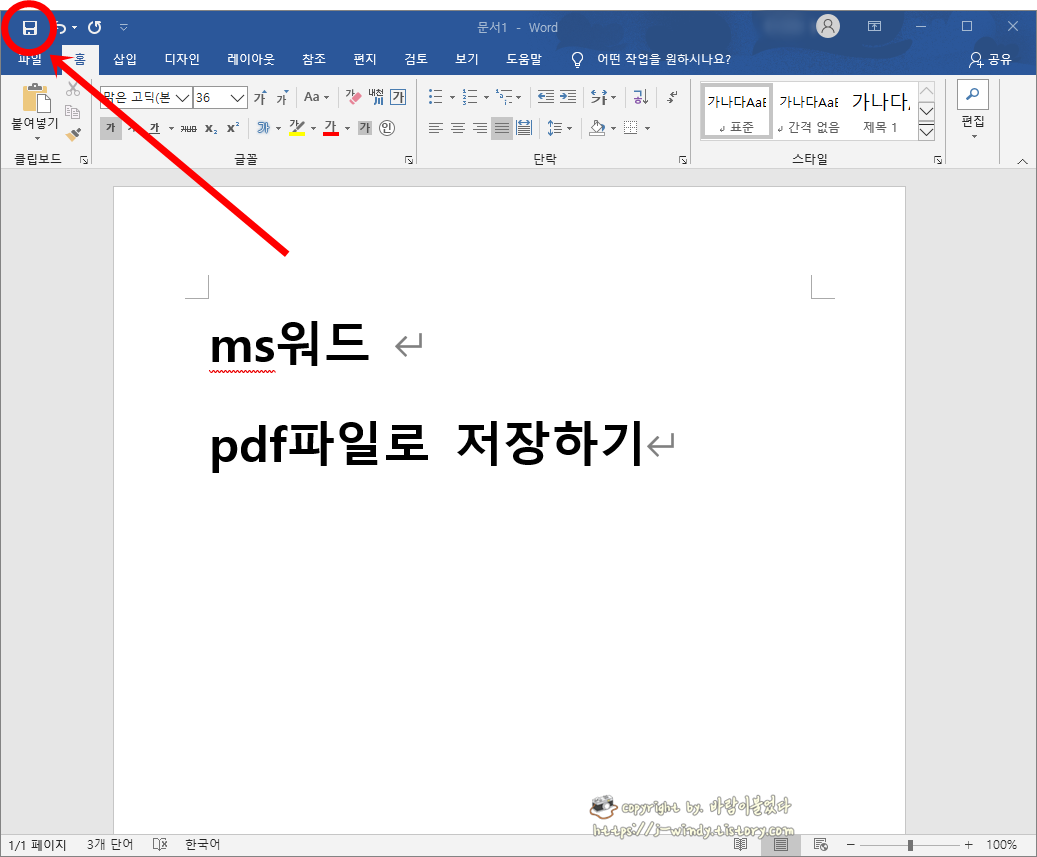Open the 편집 editing dropdown
The height and width of the screenshot is (857, 1037).
click(x=973, y=110)
